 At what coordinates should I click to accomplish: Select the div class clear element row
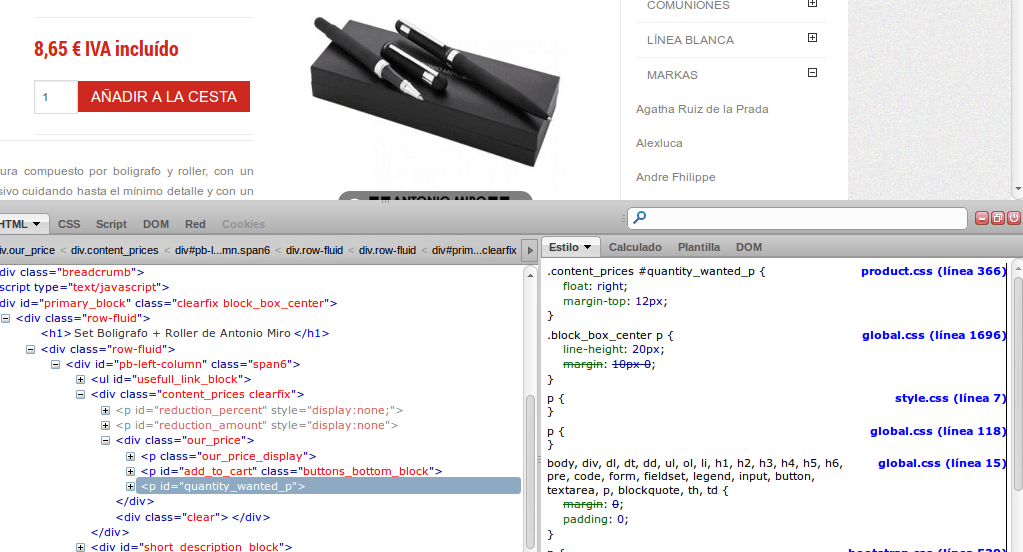click(192, 517)
